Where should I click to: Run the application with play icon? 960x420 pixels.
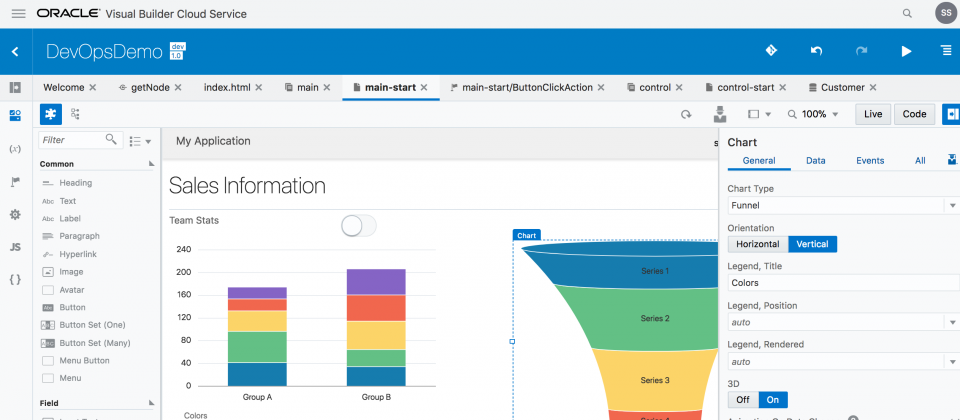(907, 51)
